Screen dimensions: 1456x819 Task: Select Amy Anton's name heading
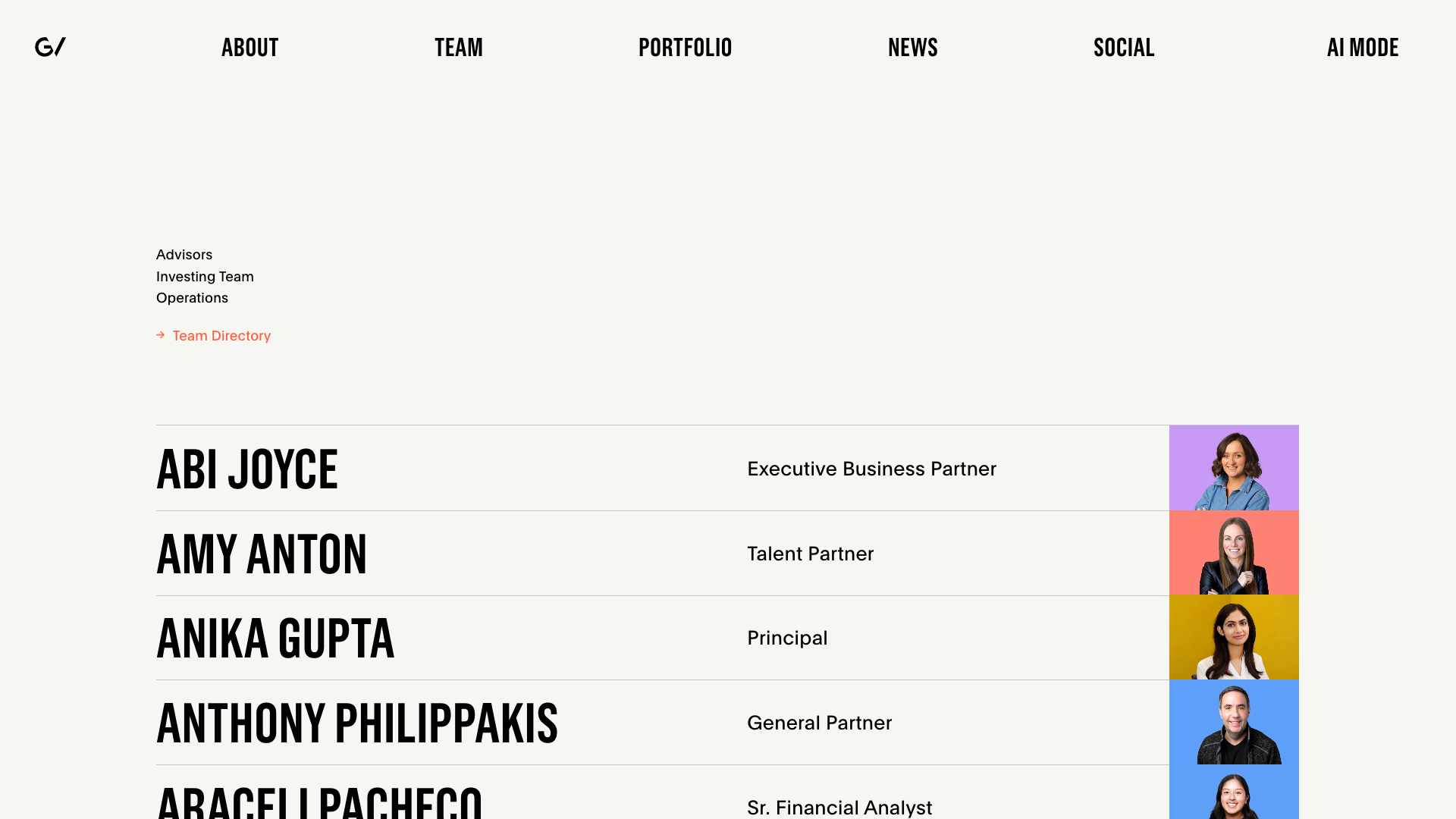coord(262,554)
